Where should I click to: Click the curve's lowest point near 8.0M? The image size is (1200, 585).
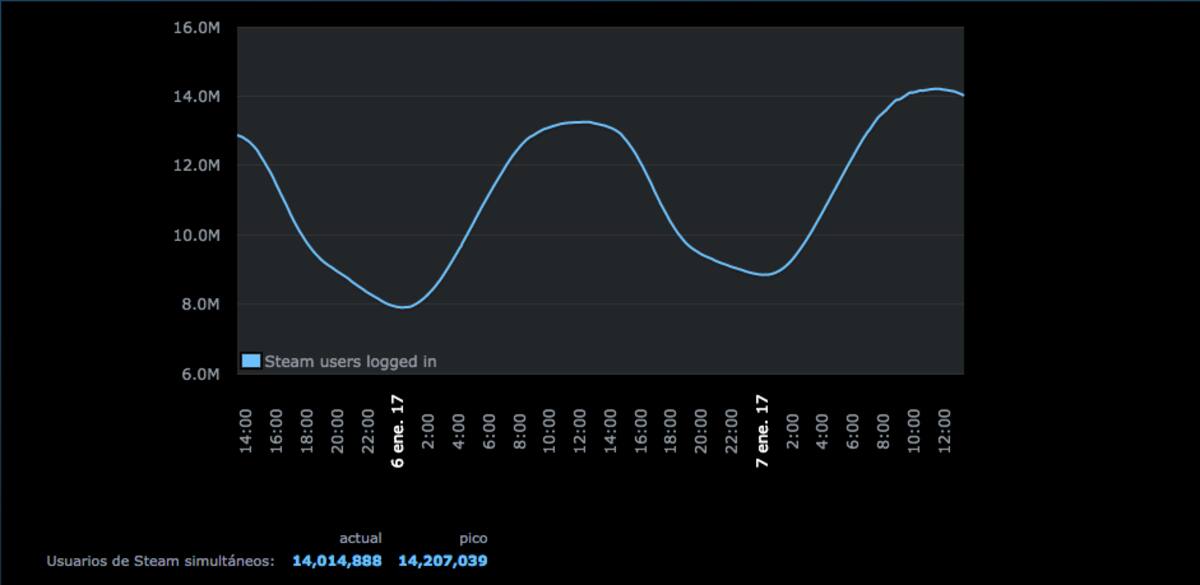point(403,307)
